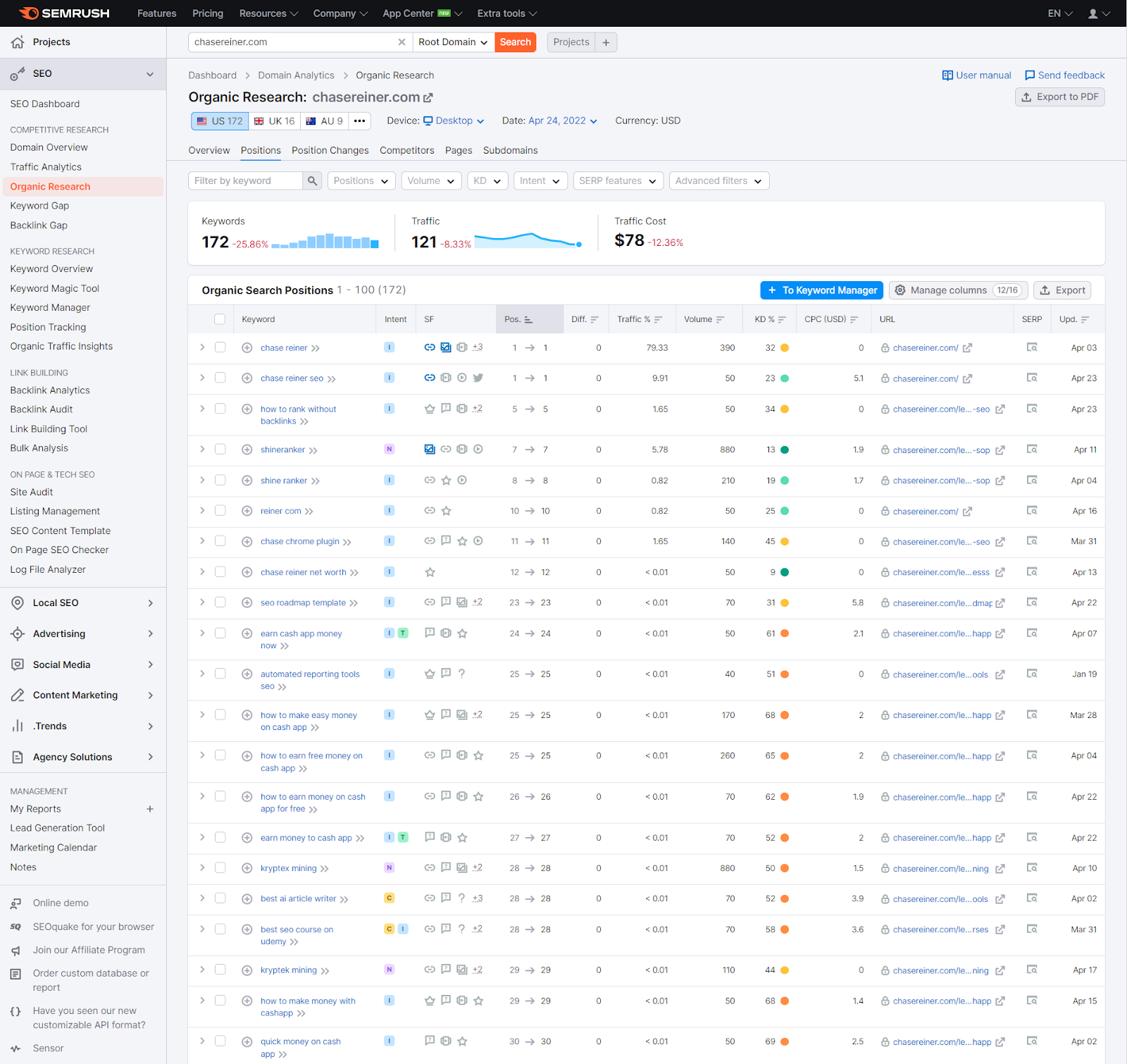Focus the Filter by keyword input field
The image size is (1127, 1064).
click(x=245, y=181)
